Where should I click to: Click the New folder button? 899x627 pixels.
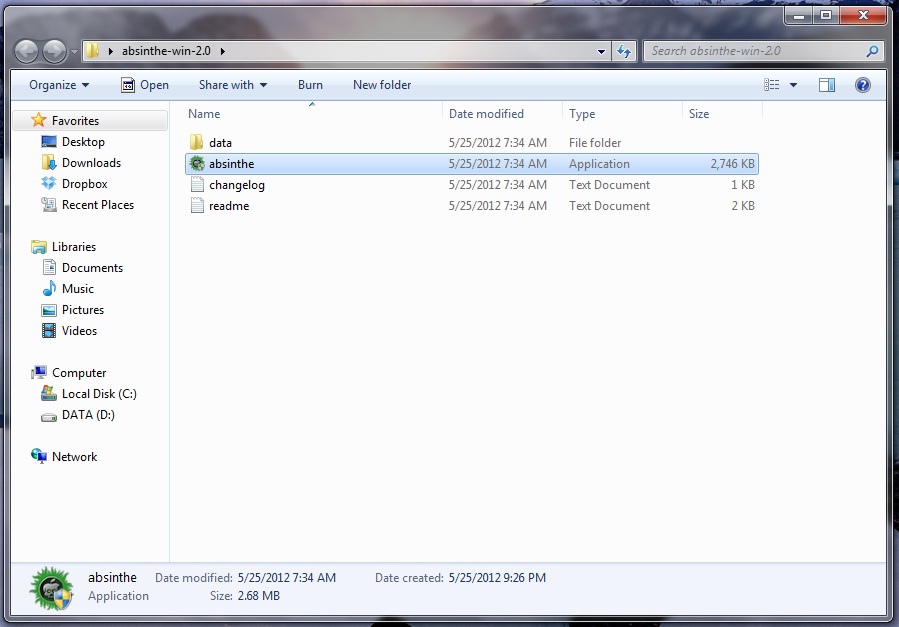click(381, 85)
